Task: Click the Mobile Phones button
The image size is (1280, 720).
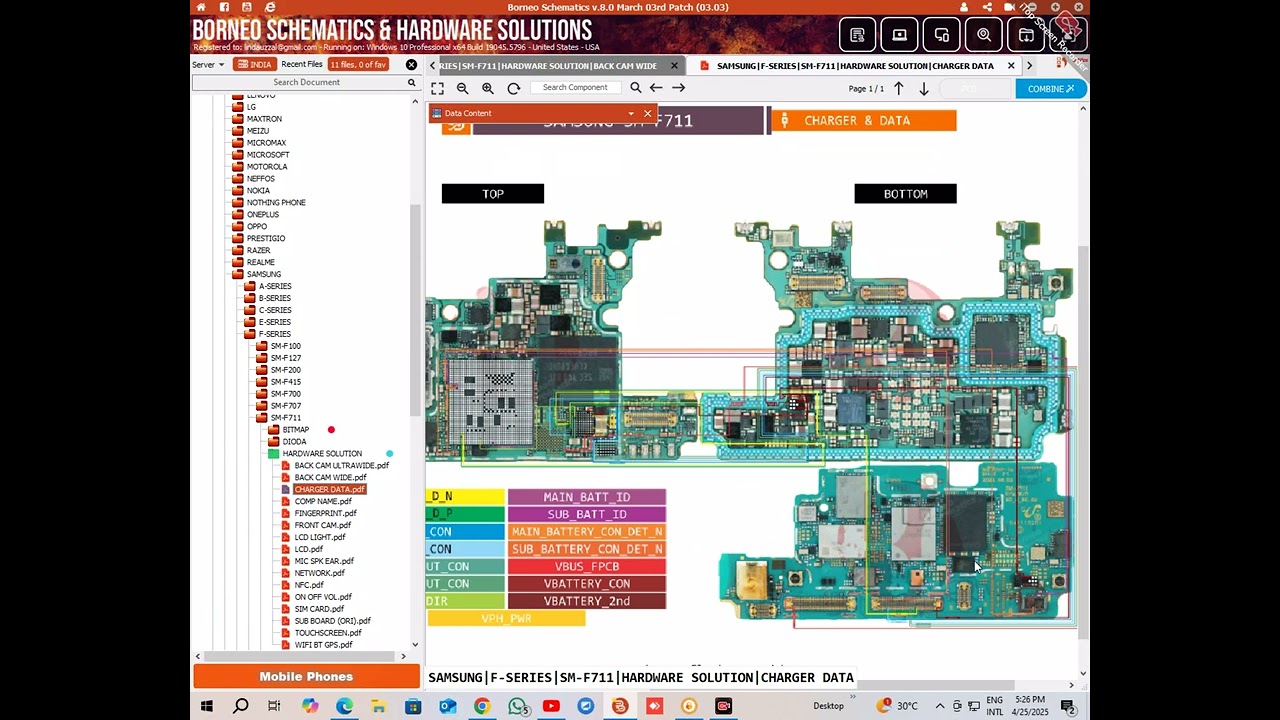Action: [306, 677]
